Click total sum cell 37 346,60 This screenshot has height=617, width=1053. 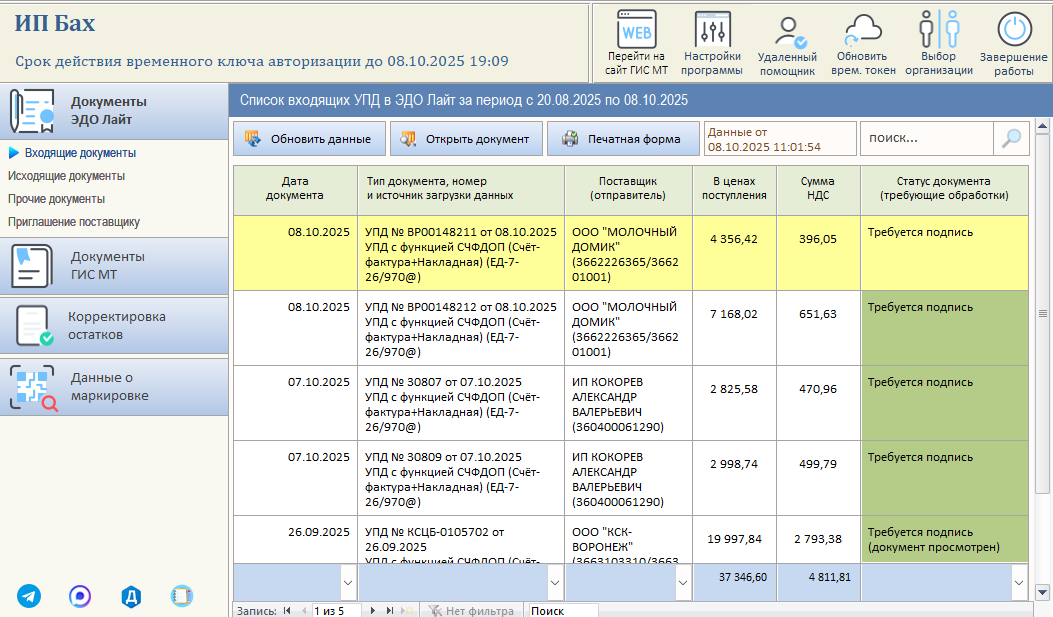tap(734, 582)
